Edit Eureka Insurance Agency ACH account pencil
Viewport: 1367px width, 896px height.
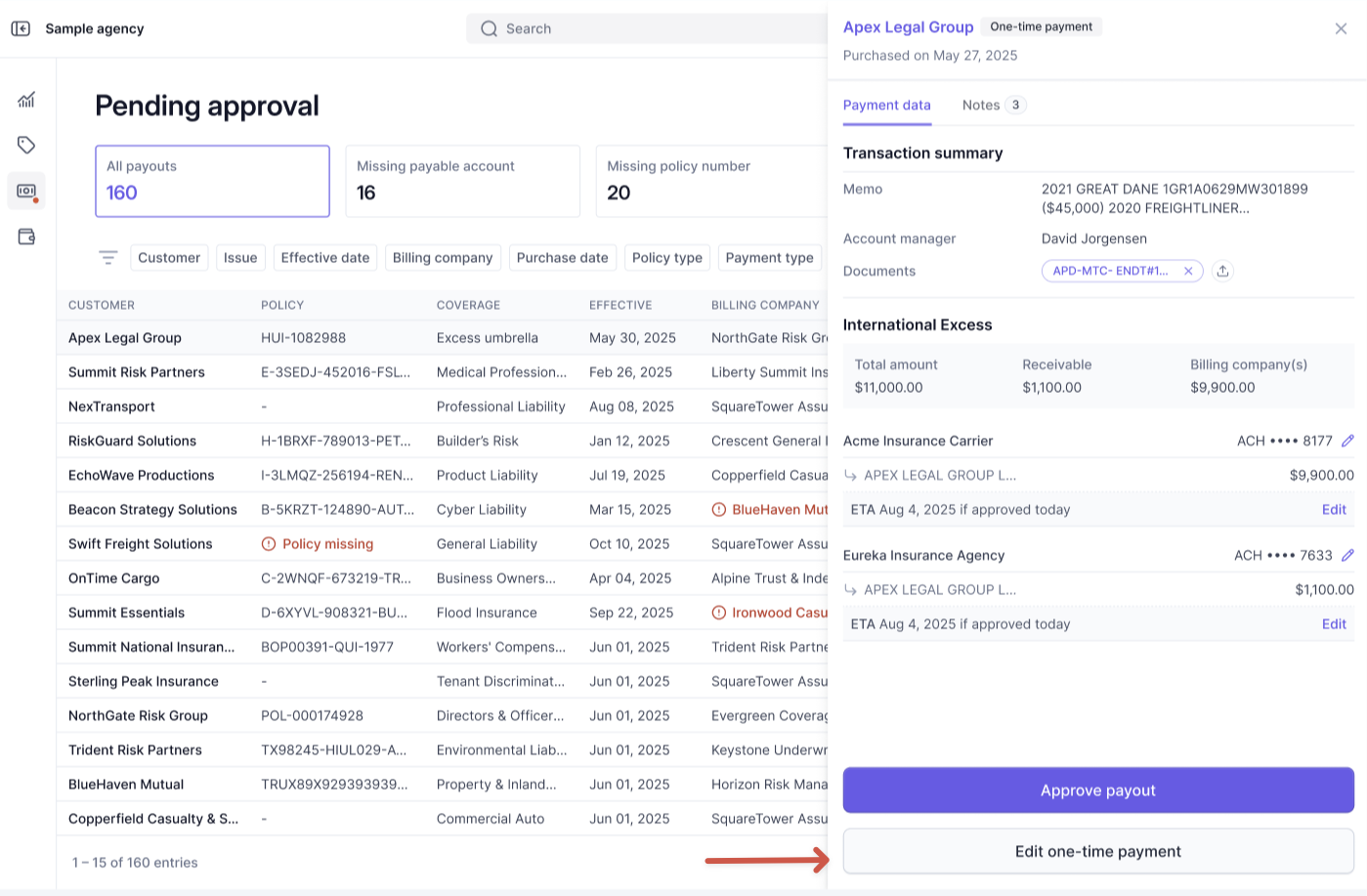pos(1347,555)
